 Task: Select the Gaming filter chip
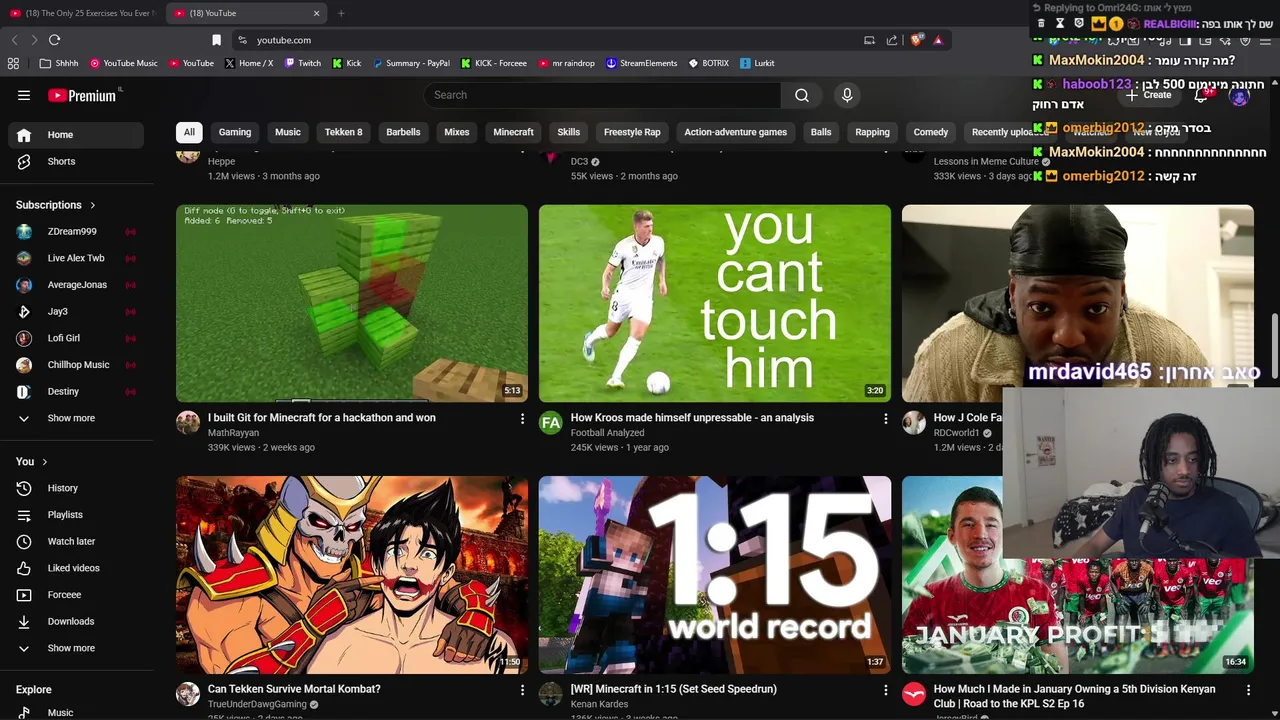[235, 132]
